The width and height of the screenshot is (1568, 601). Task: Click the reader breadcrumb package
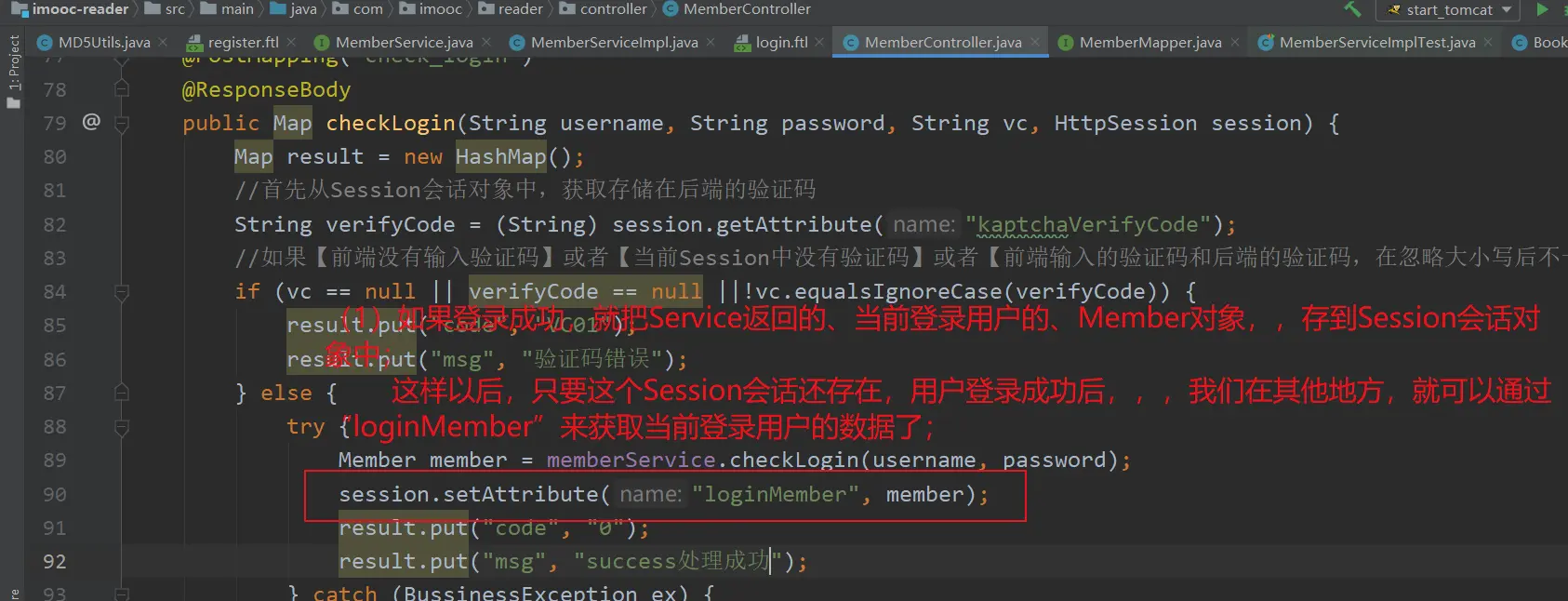(x=511, y=9)
